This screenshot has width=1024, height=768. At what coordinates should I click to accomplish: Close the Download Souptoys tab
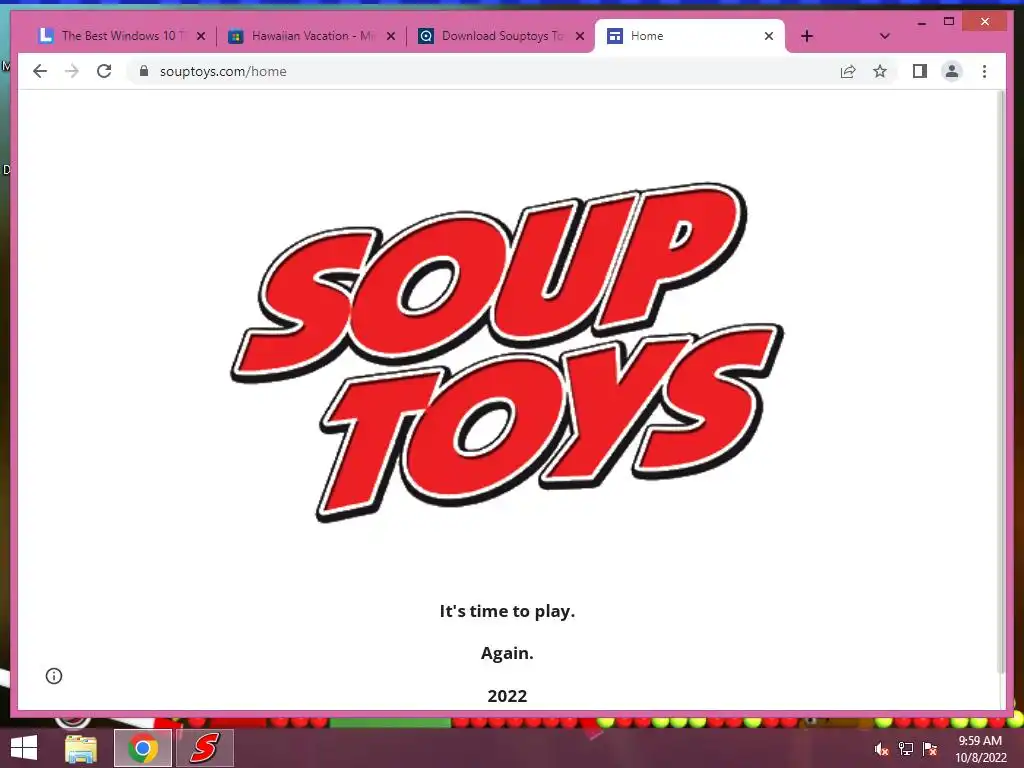[579, 36]
